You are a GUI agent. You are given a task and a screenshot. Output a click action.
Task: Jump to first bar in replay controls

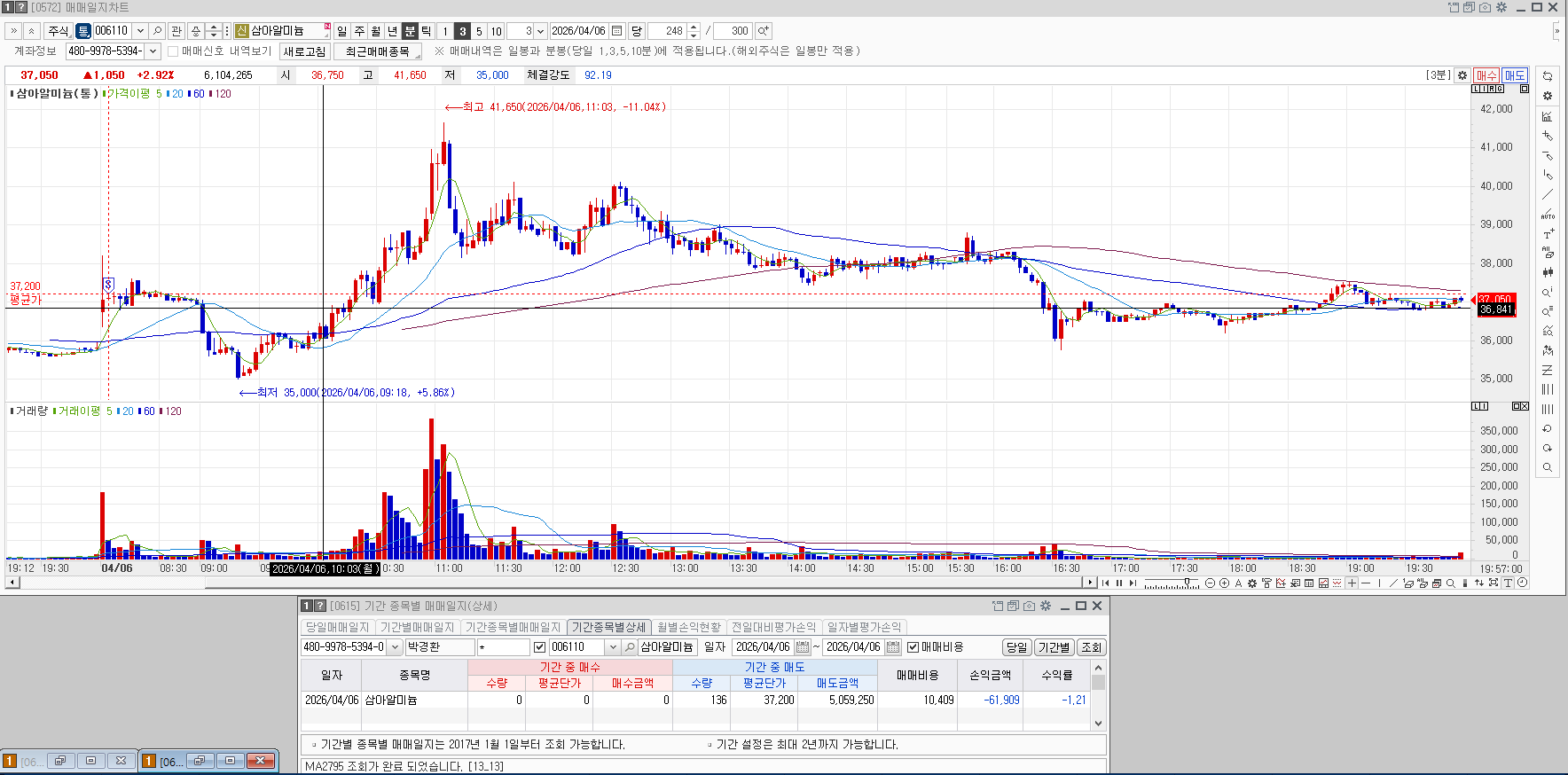pyautogui.click(x=1105, y=583)
